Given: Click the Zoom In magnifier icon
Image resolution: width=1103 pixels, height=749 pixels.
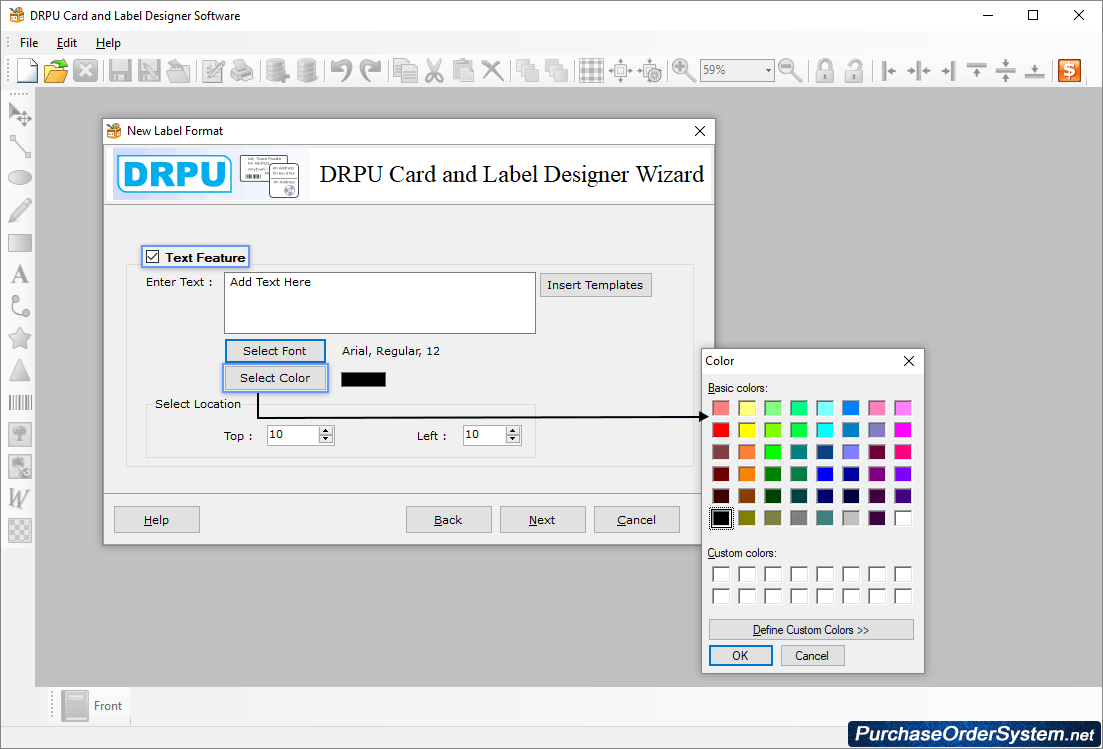Looking at the screenshot, I should click(683, 70).
